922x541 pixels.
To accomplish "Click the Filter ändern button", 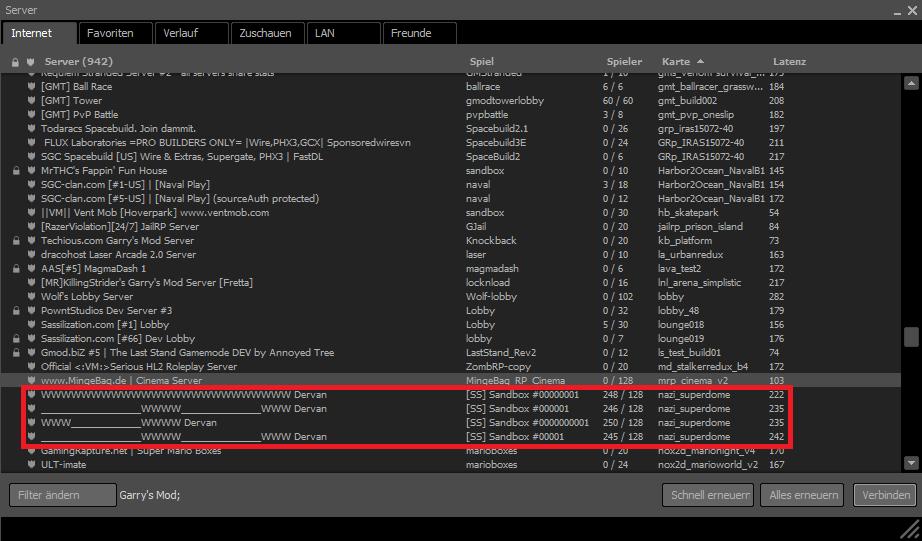I will [x=62, y=495].
